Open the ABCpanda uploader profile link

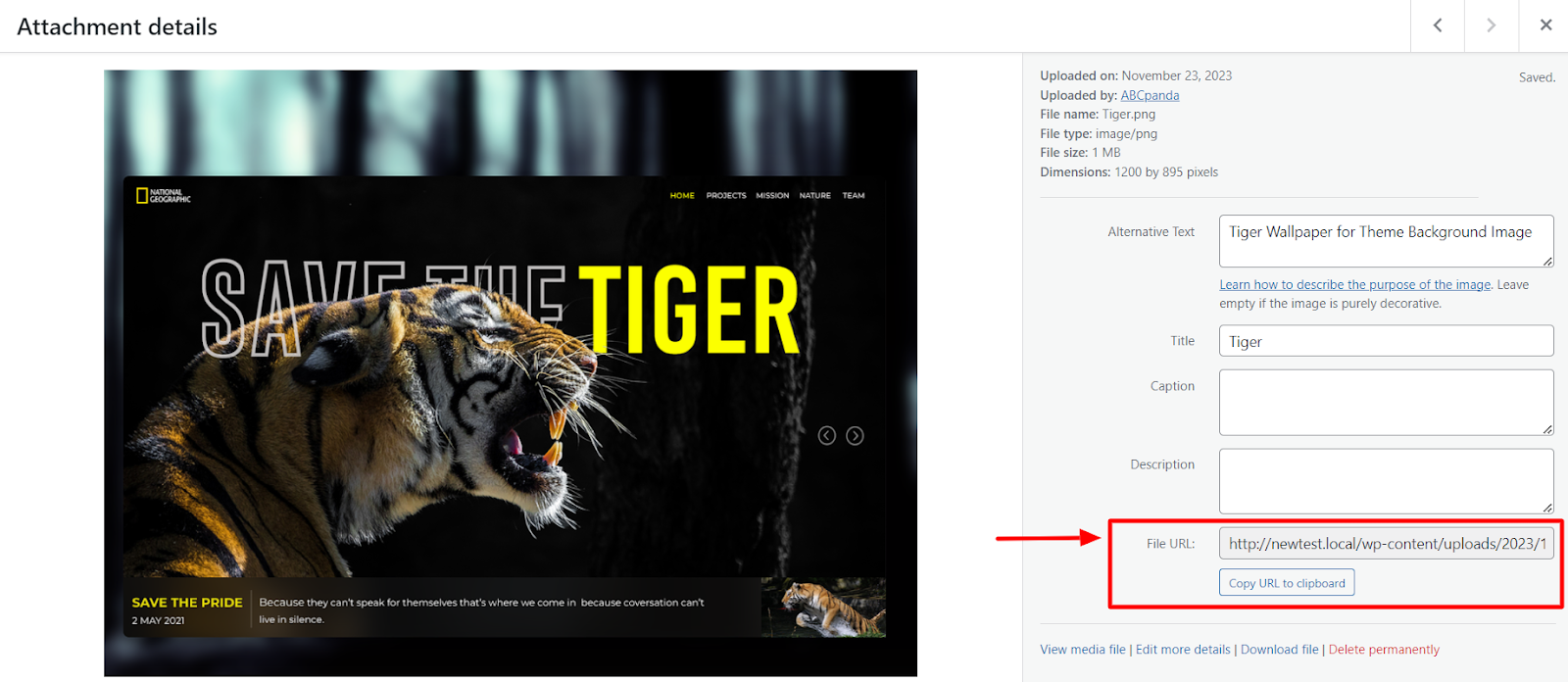1150,95
